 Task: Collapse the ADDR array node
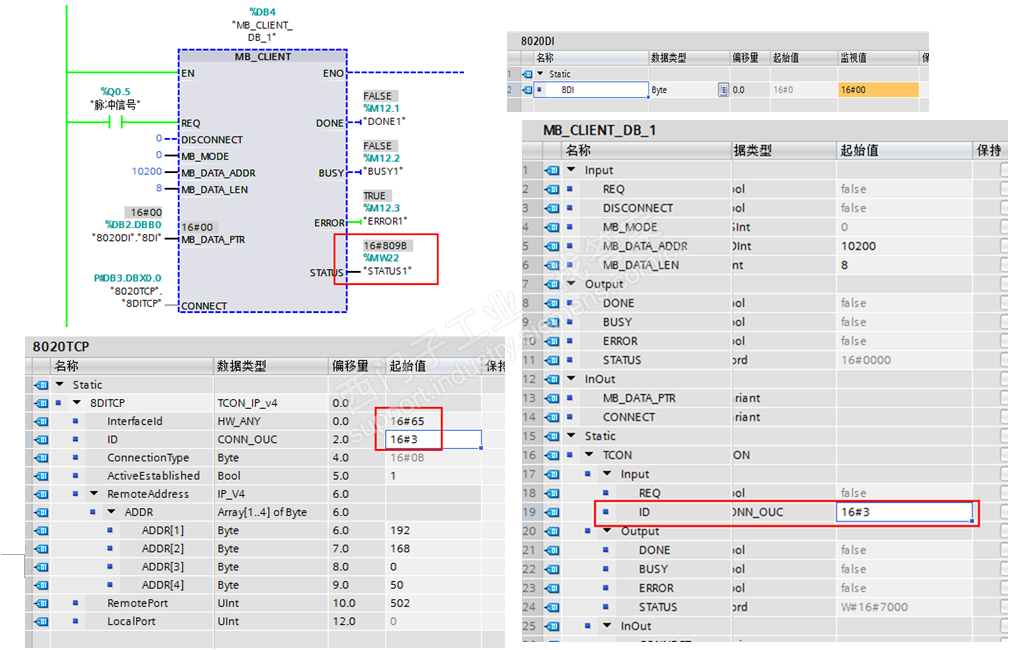[111, 512]
